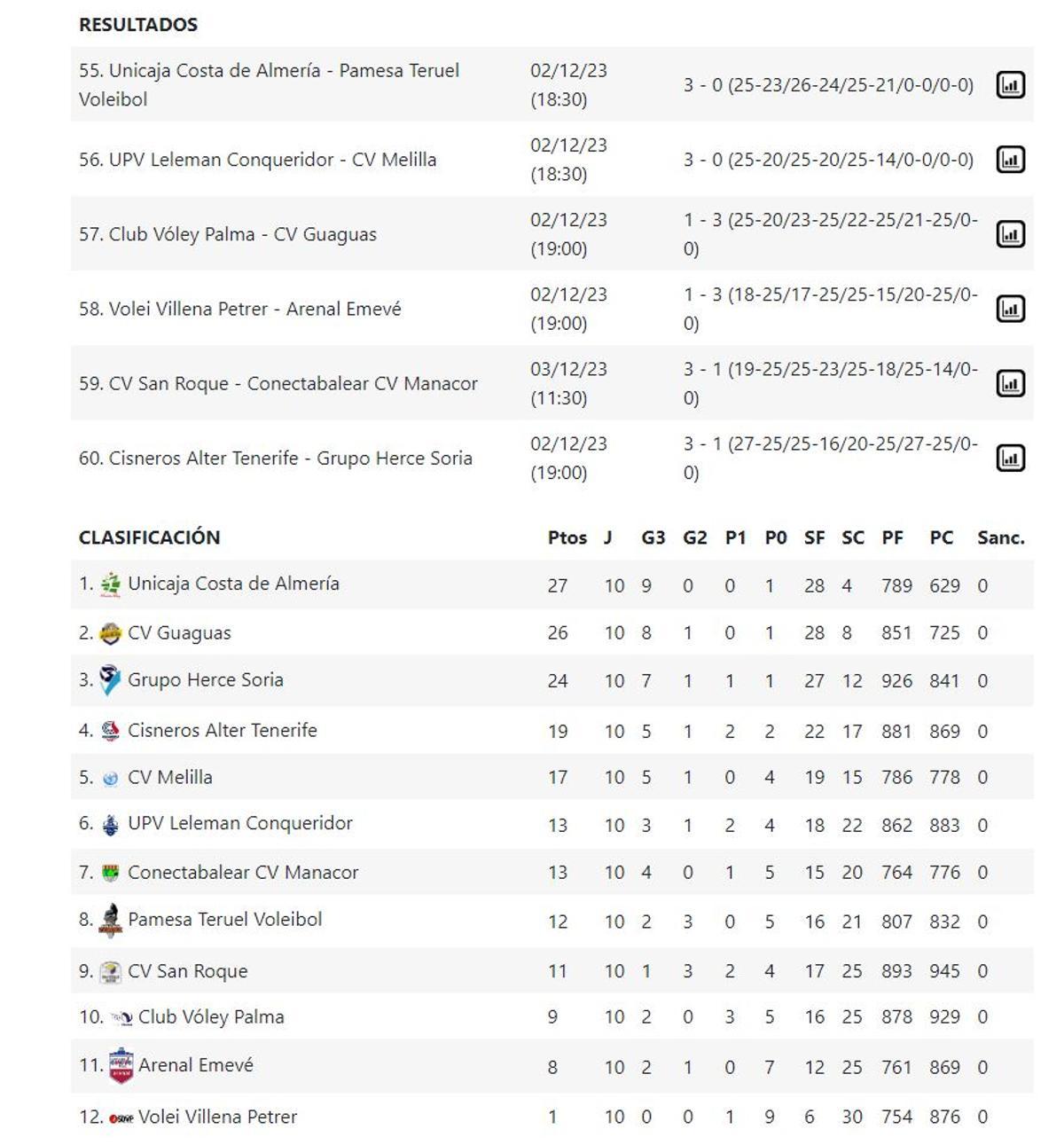1064x1145 pixels.
Task: Open statistics for the Volei Villena - Arenal Emevé match
Action: pyautogui.click(x=1010, y=308)
